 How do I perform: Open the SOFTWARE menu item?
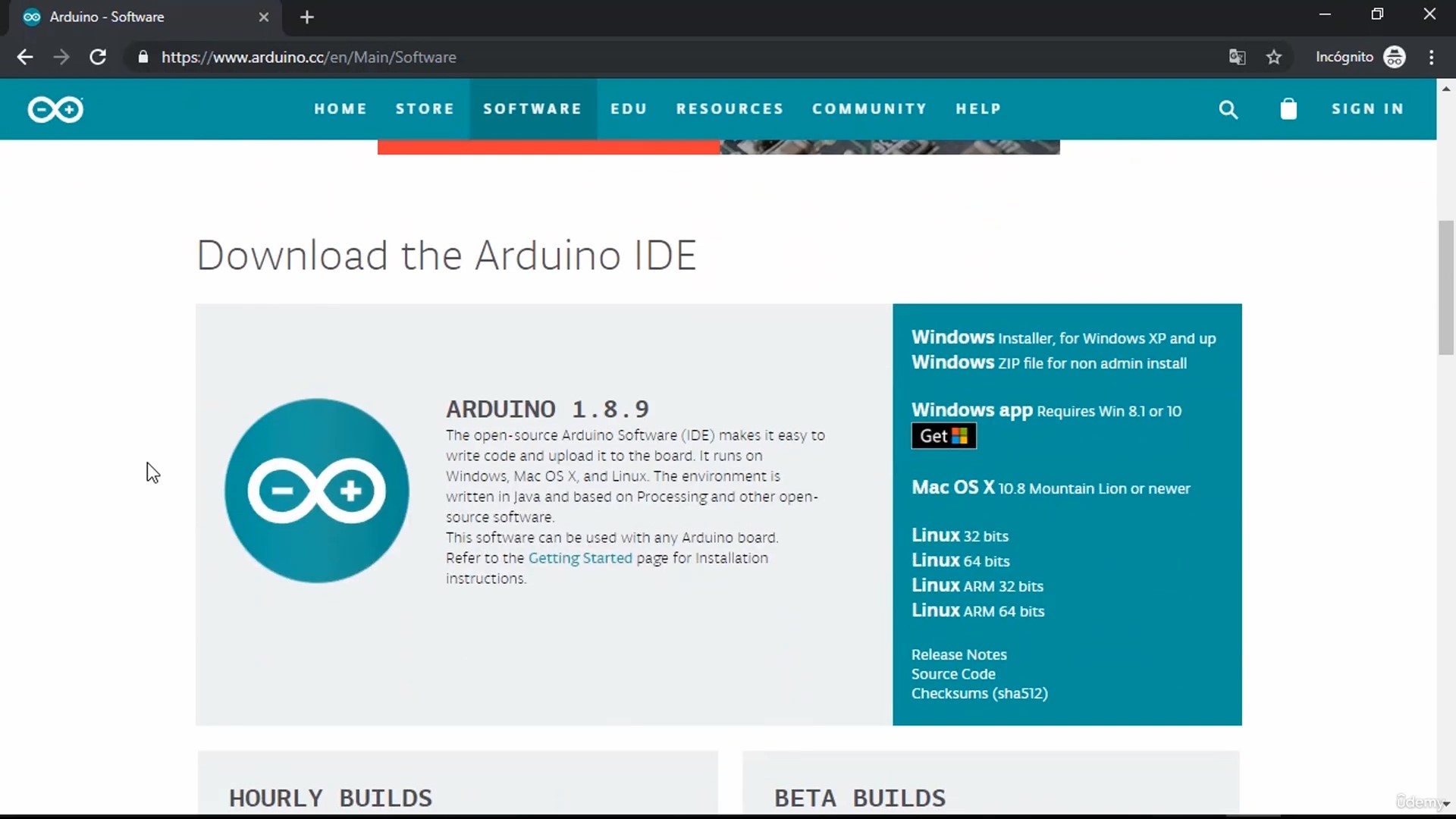pos(532,109)
